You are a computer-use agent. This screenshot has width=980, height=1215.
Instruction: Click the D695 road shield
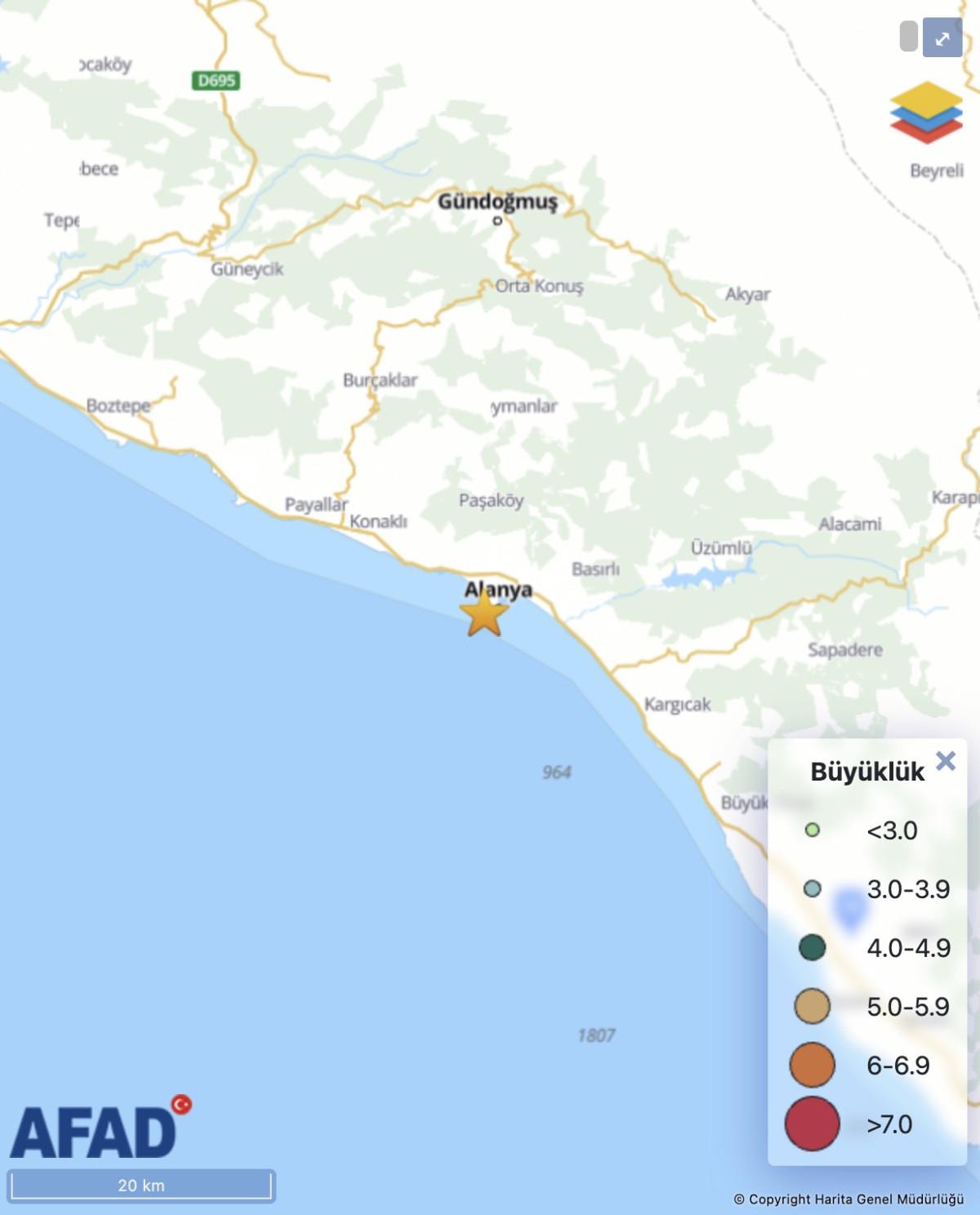(216, 80)
